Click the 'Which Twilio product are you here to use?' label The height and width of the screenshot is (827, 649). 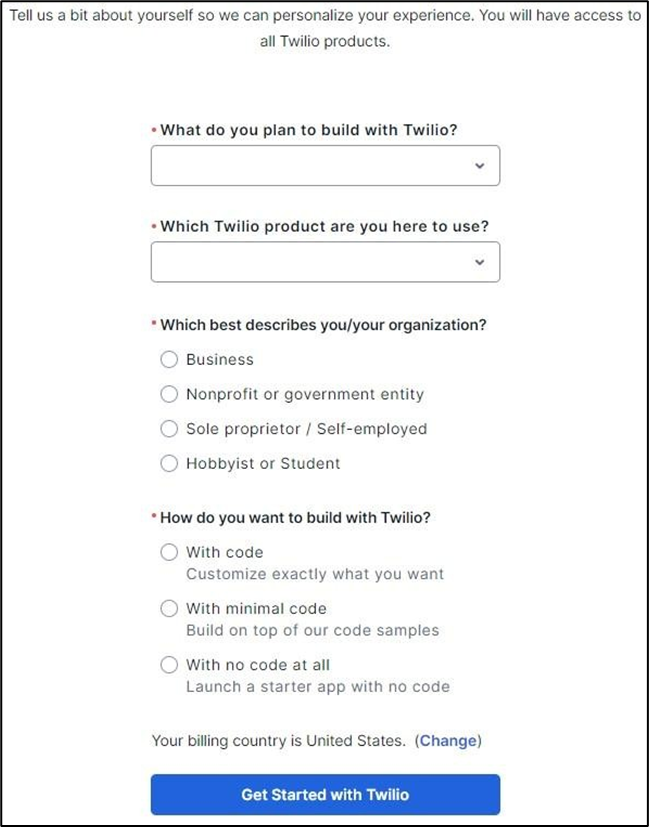pyautogui.click(x=324, y=226)
